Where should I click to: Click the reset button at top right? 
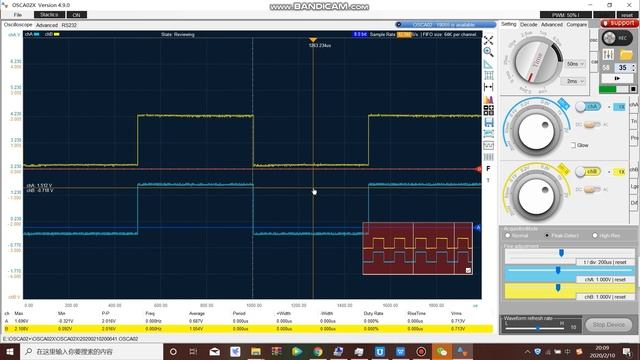click(x=627, y=15)
